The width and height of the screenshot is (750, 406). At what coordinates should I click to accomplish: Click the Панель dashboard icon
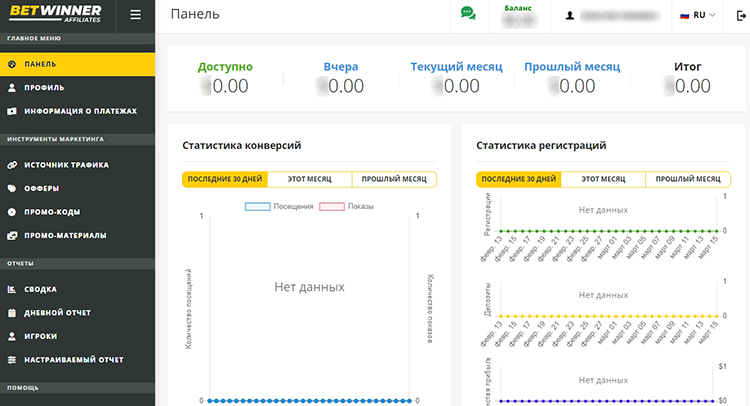12,64
